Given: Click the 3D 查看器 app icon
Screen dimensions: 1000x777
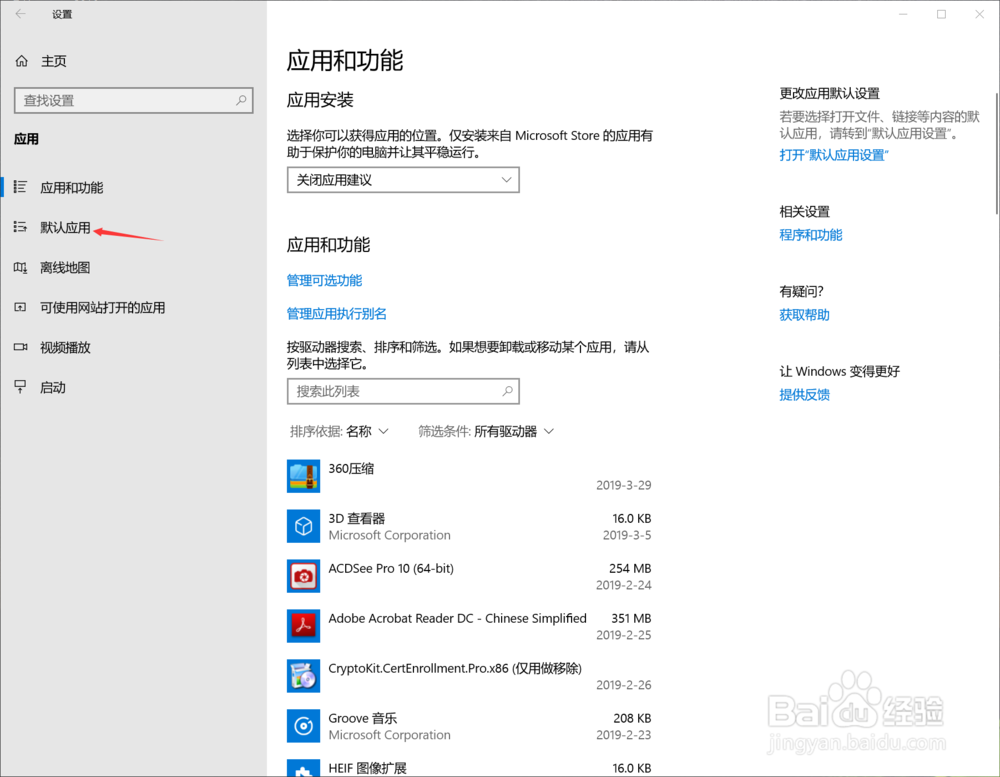Looking at the screenshot, I should (x=303, y=526).
